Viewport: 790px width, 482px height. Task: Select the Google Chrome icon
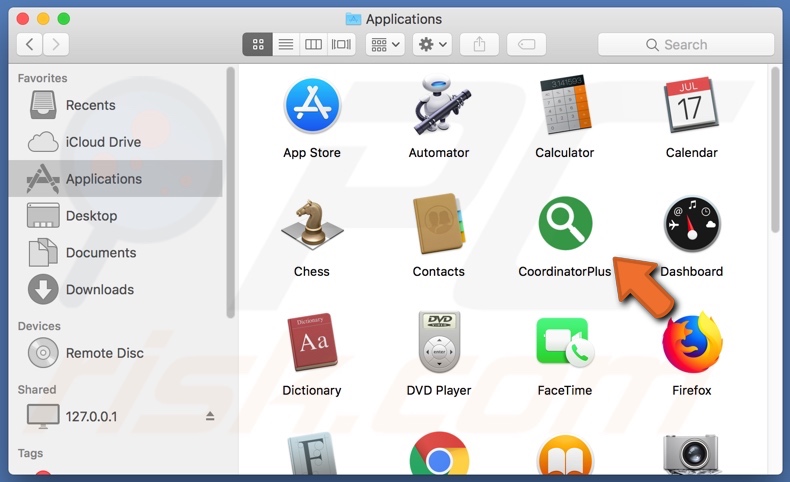439,455
